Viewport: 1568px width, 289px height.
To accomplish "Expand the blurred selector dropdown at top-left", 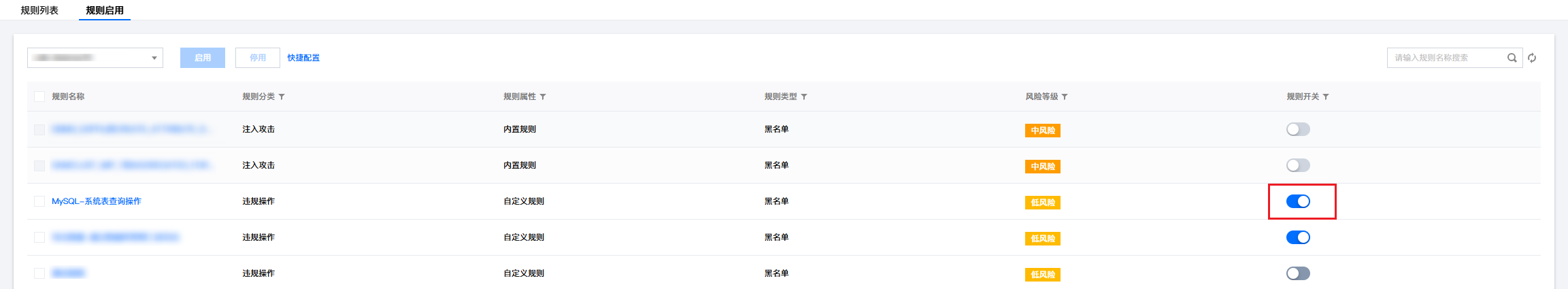I will [95, 58].
